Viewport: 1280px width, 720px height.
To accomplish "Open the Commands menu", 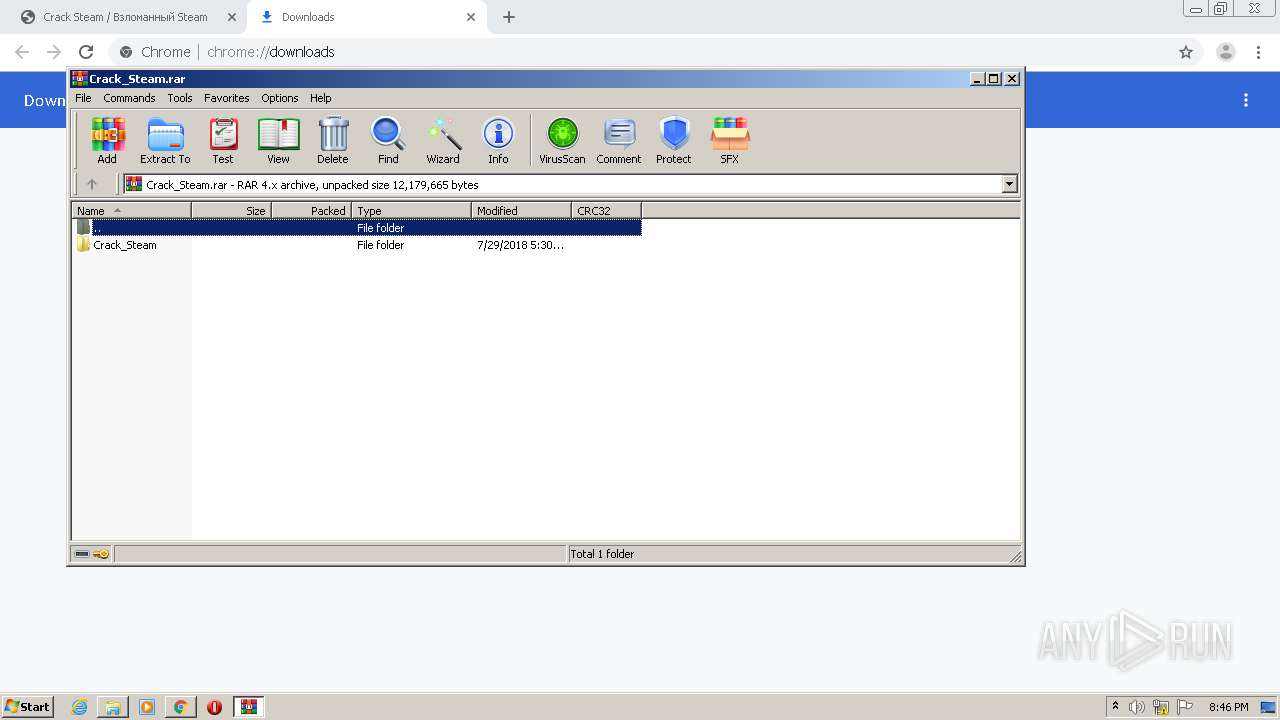I will (129, 98).
